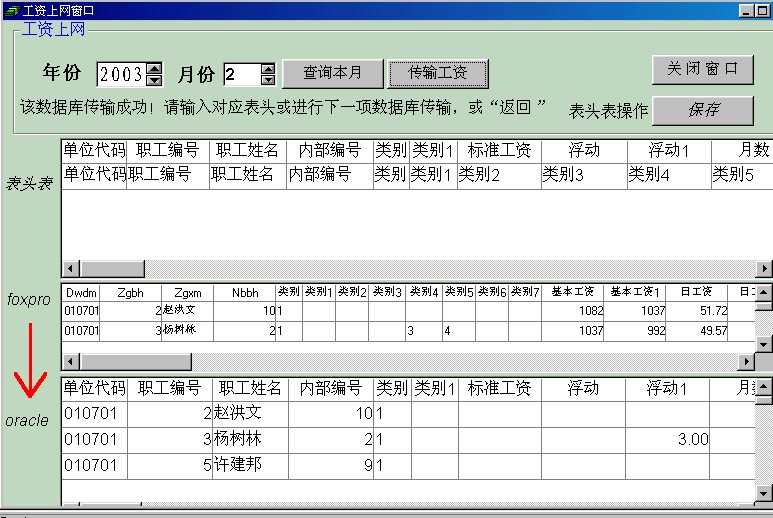Click the Zgxm column header in foxpro grid
Screen dimensions: 773x518
coord(188,292)
